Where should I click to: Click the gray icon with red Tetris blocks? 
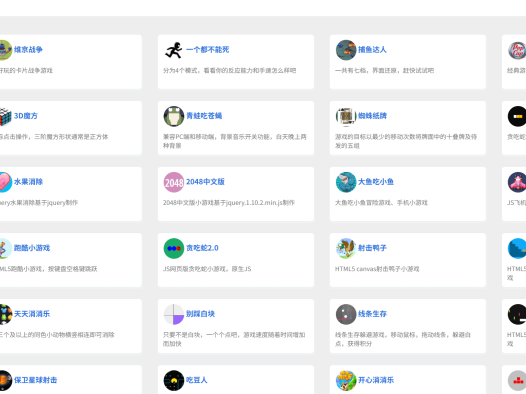click(x=517, y=381)
